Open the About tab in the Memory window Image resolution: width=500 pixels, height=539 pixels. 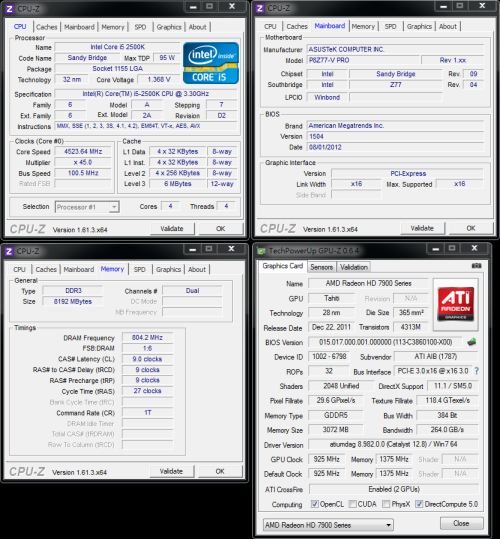pyautogui.click(x=197, y=270)
